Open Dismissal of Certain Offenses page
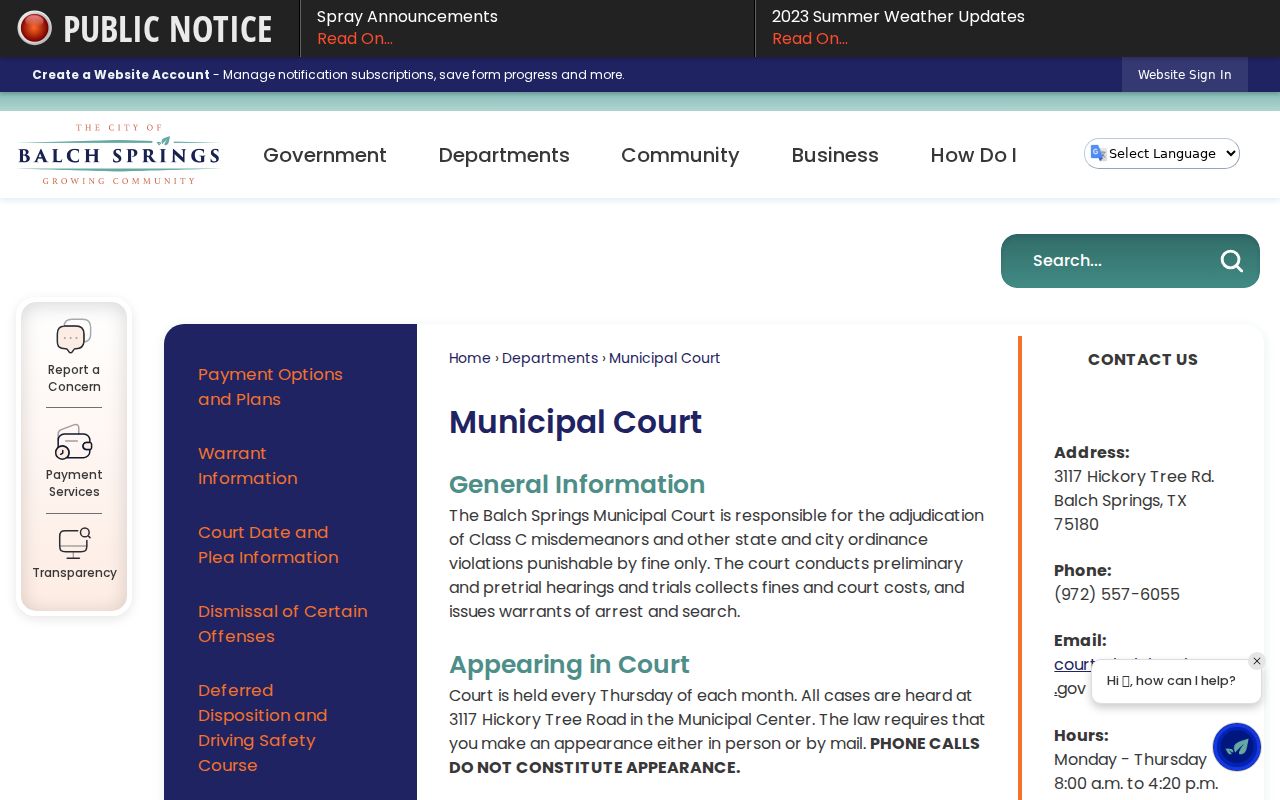Screen dimensions: 1280x800 tap(283, 624)
